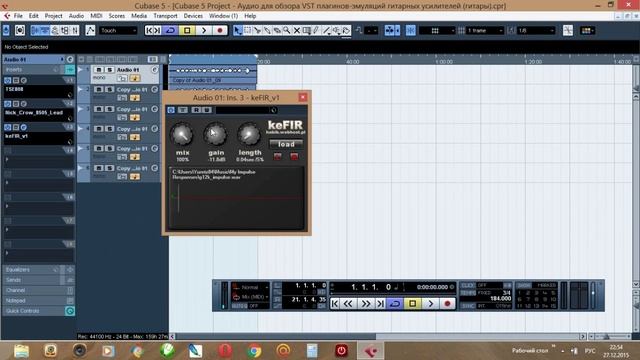
Task: Expand the Quick Controls inspector section
Action: [39, 311]
